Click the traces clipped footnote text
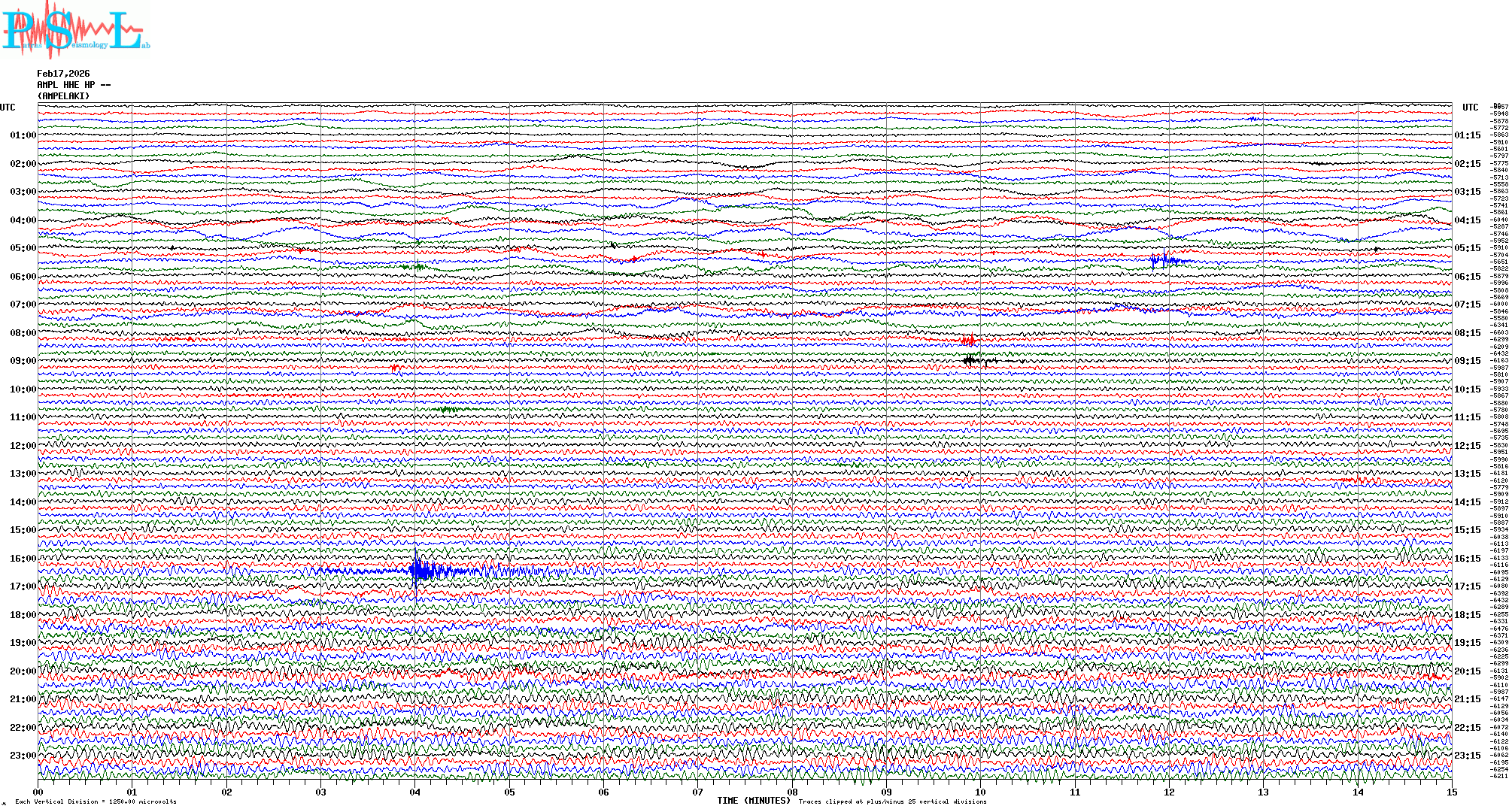The image size is (1512, 812). 892,801
